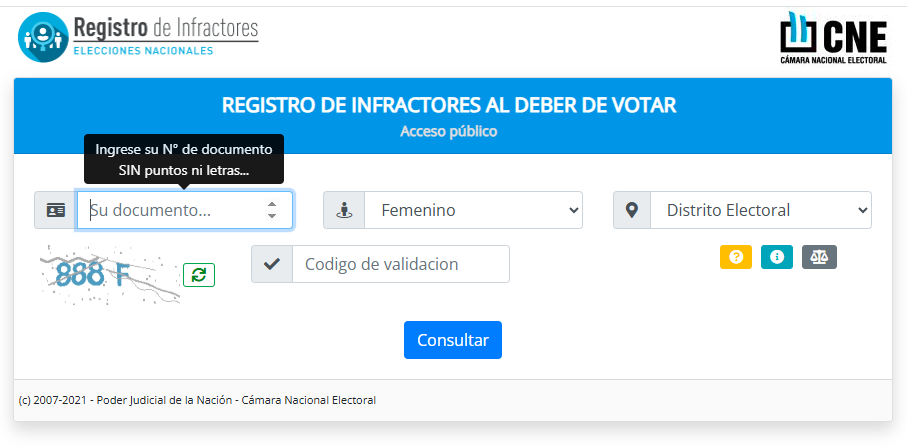907x447 pixels.
Task: Click the gray balance scale icon
Action: tap(819, 257)
